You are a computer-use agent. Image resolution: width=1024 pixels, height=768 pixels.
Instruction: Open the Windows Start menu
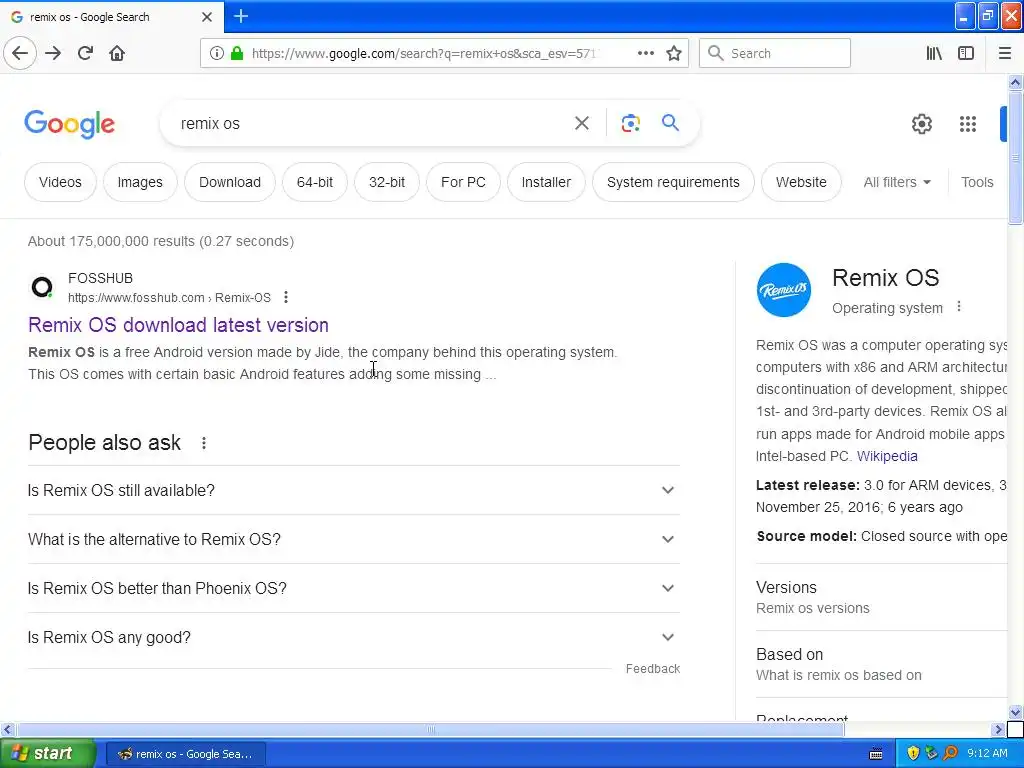point(48,753)
